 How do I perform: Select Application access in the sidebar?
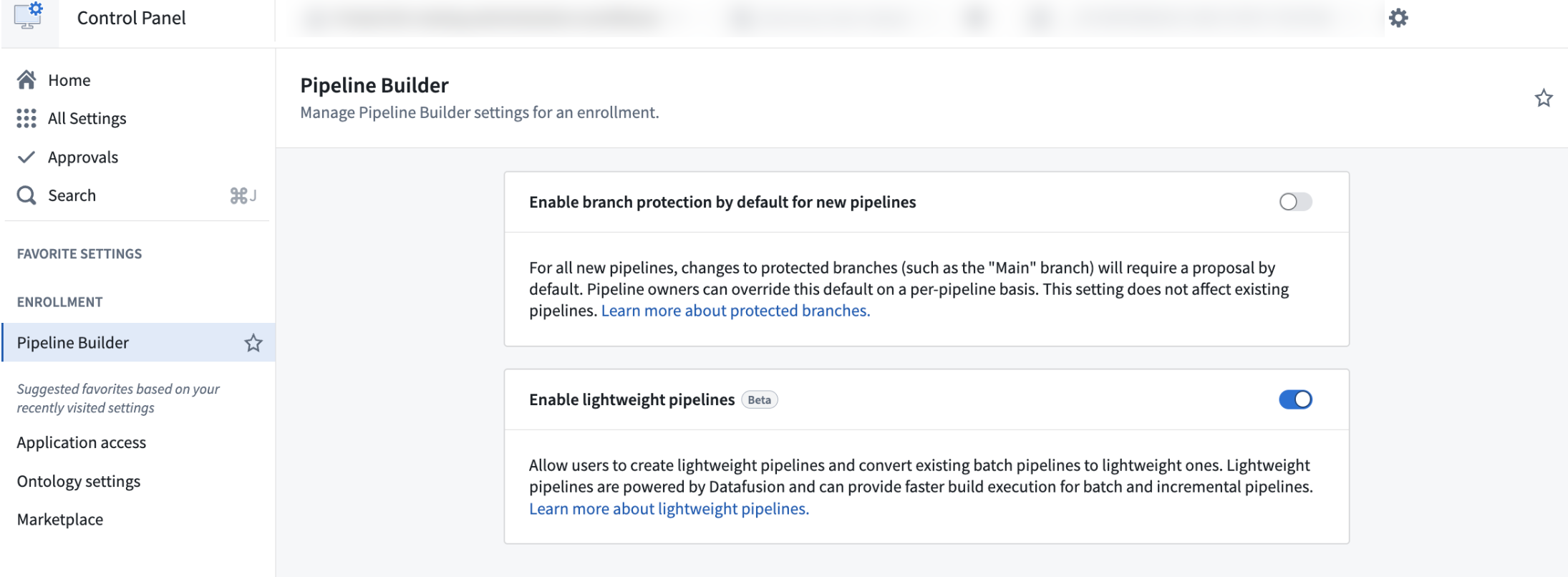81,442
